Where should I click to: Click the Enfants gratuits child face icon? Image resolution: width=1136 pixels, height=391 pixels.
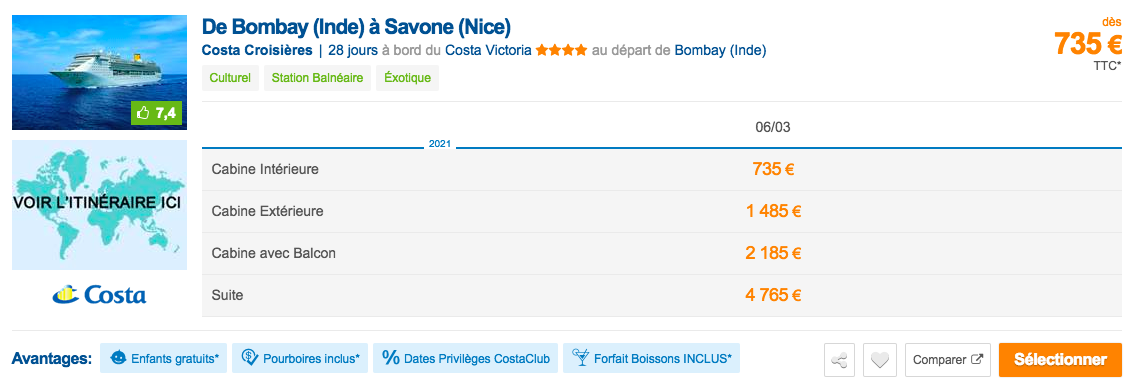117,358
